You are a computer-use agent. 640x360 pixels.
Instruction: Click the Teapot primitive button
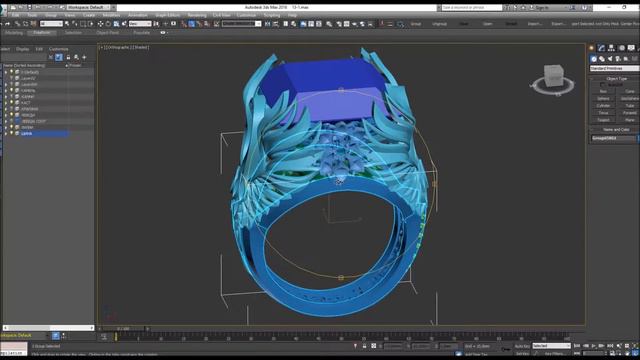click(603, 120)
